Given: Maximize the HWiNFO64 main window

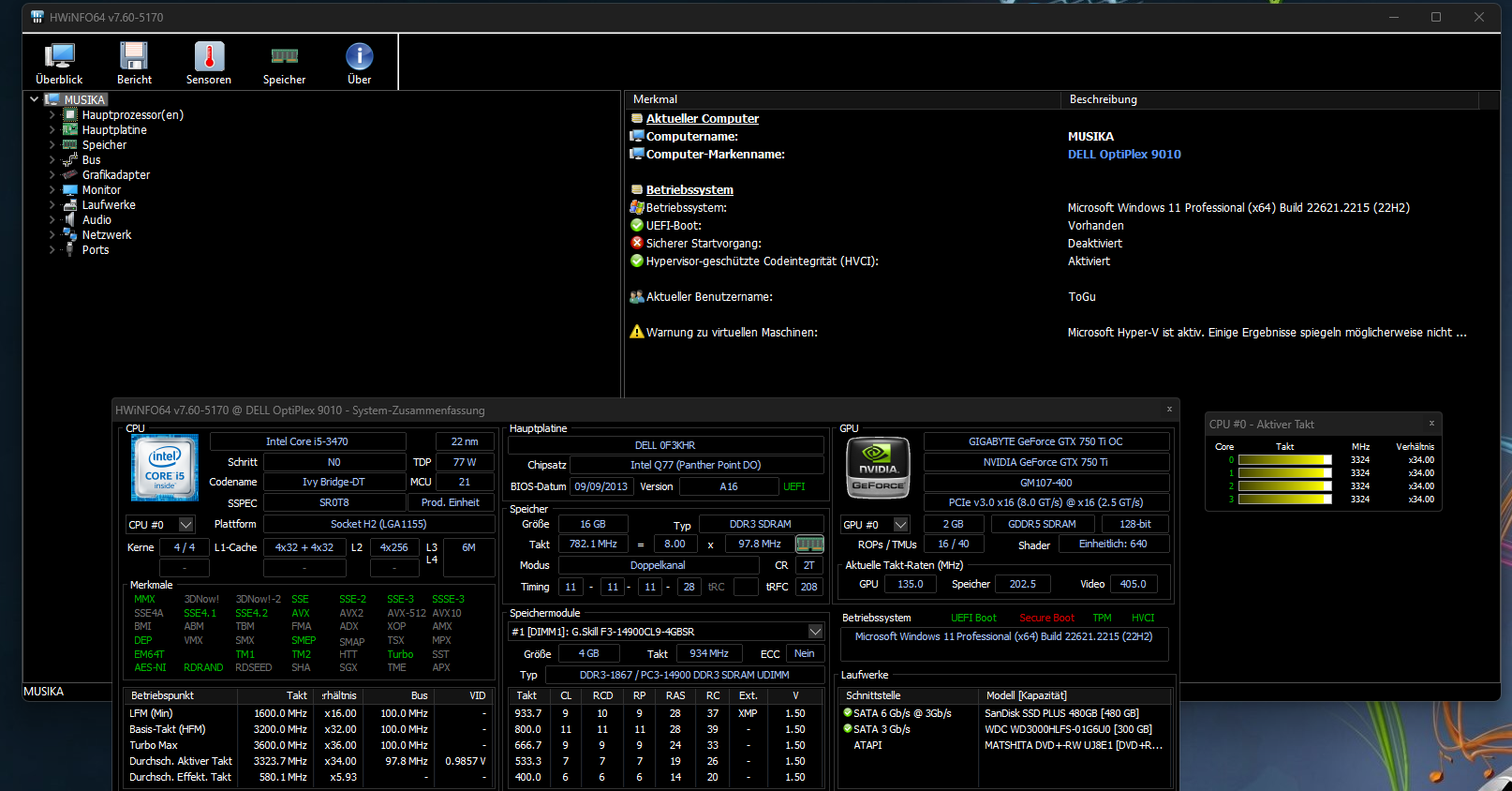Looking at the screenshot, I should click(x=1435, y=17).
